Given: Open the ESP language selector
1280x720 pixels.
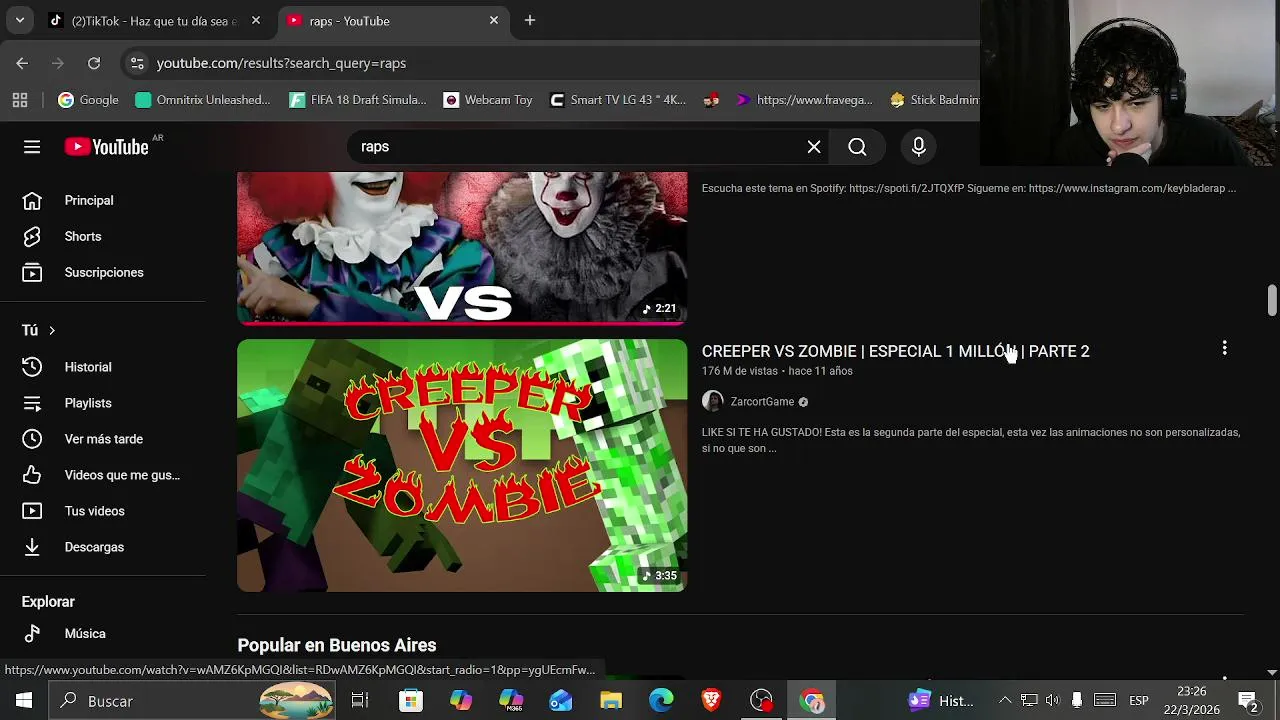Looking at the screenshot, I should point(1138,700).
